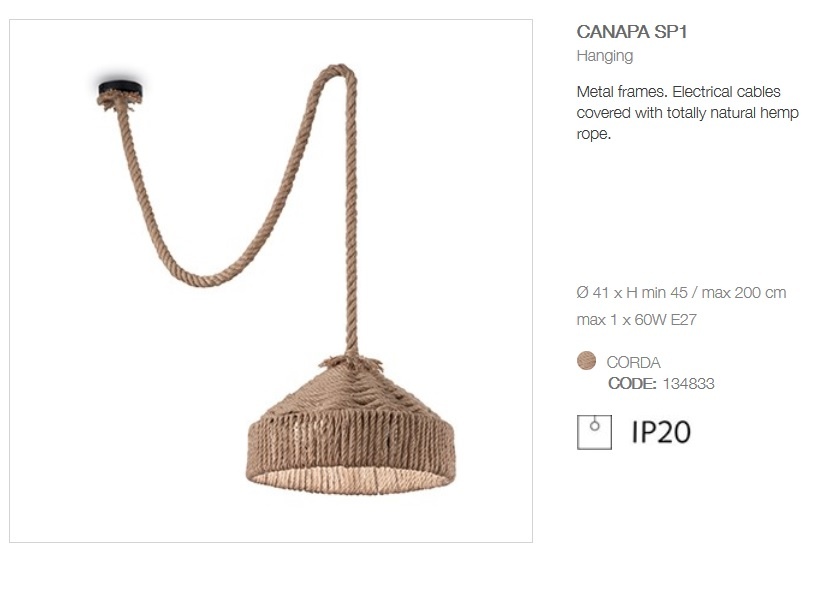Click the CORDA finish name
The height and width of the screenshot is (613, 821).
(x=633, y=362)
